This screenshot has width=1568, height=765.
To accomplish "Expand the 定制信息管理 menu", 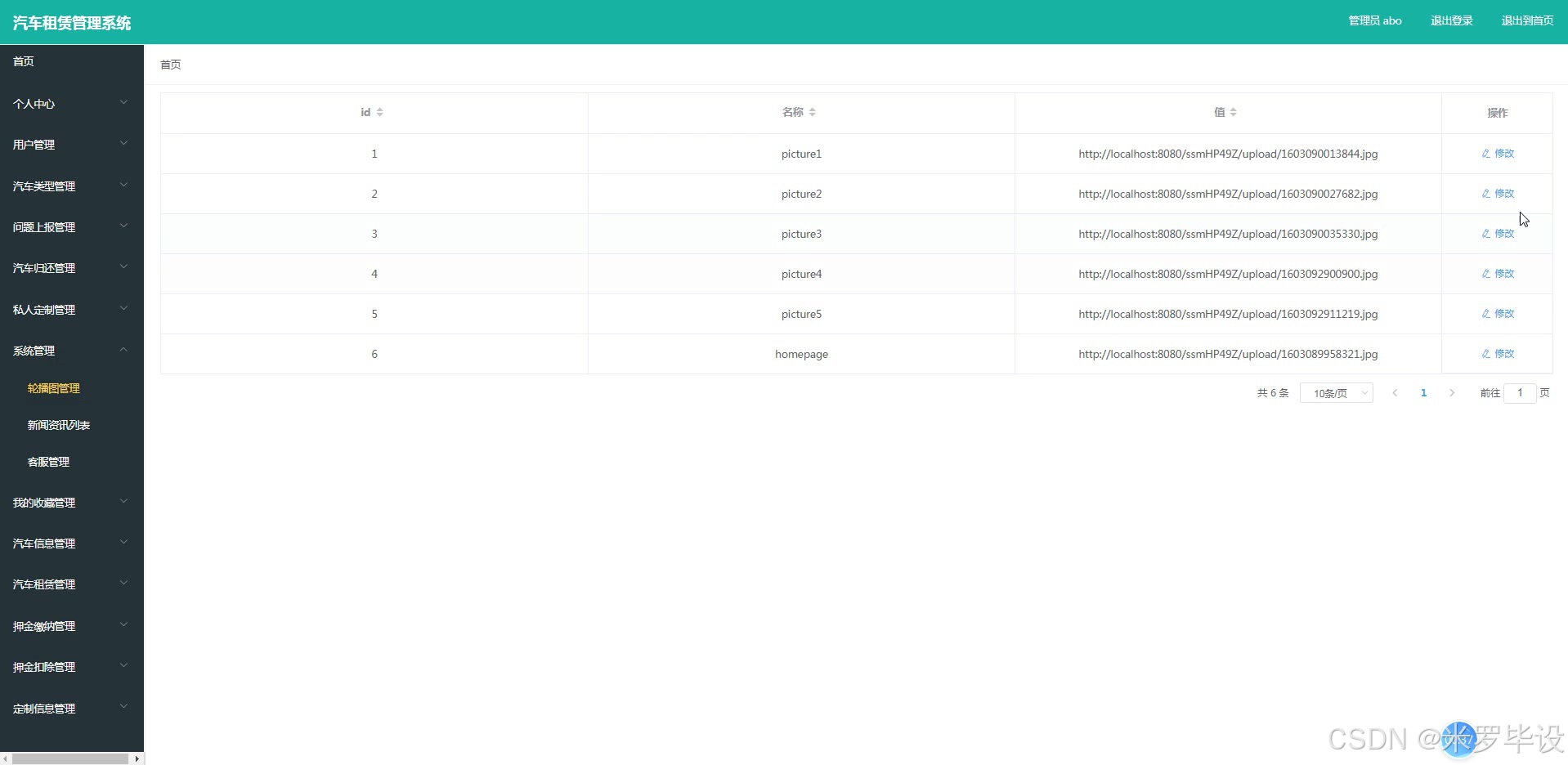I will click(72, 709).
